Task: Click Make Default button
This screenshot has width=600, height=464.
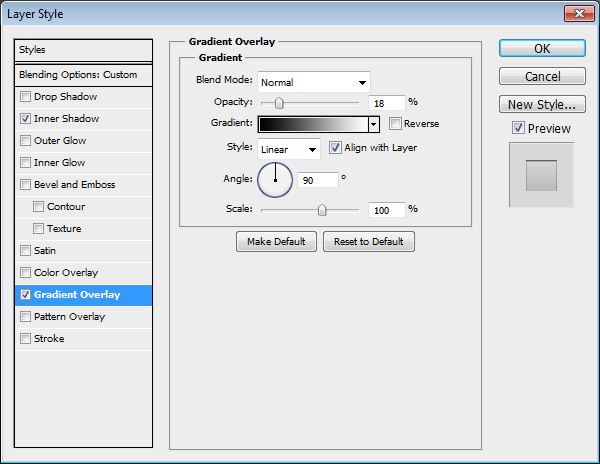Action: 277,242
